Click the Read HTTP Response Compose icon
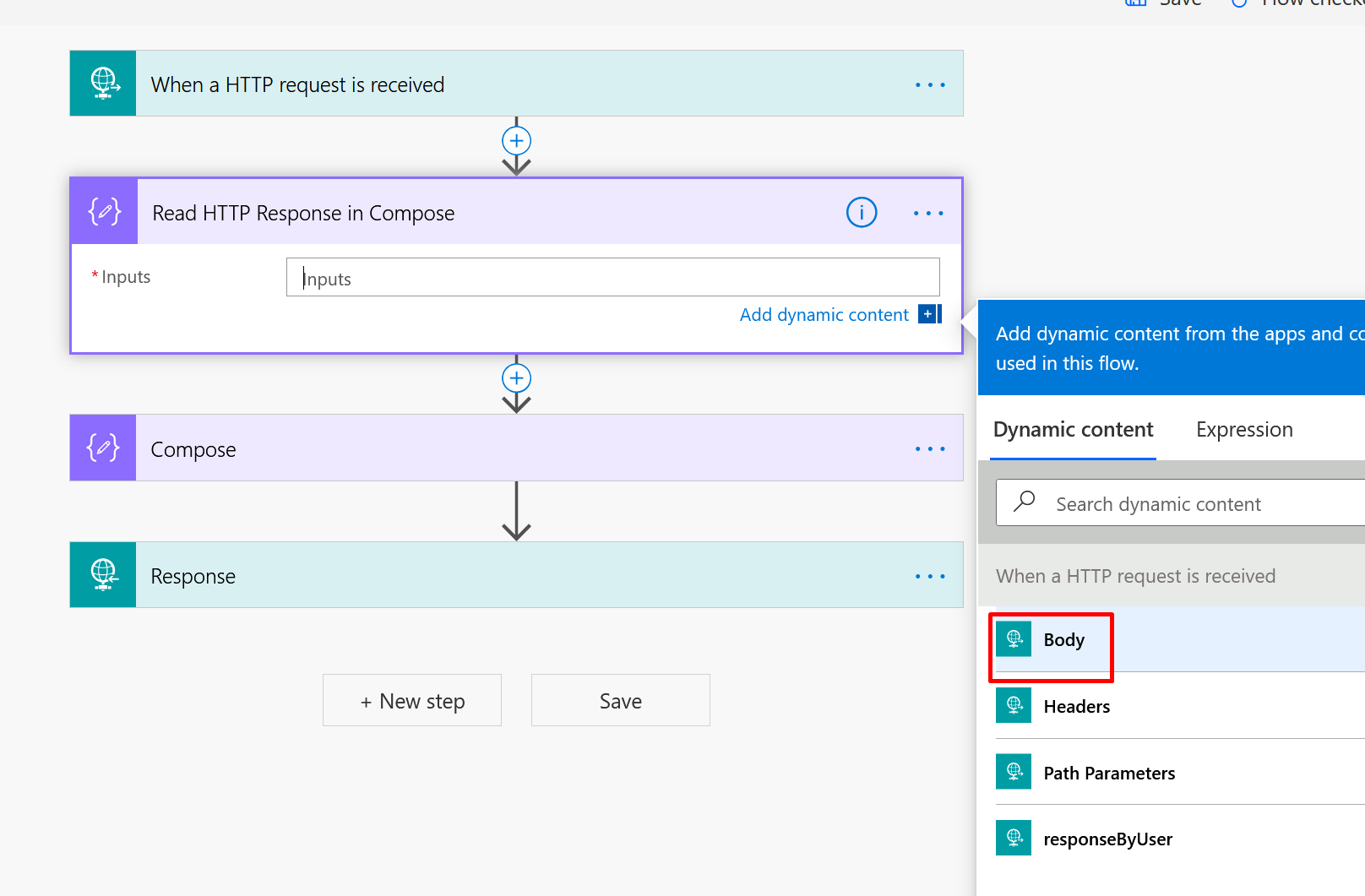The width and height of the screenshot is (1365, 896). click(x=105, y=211)
